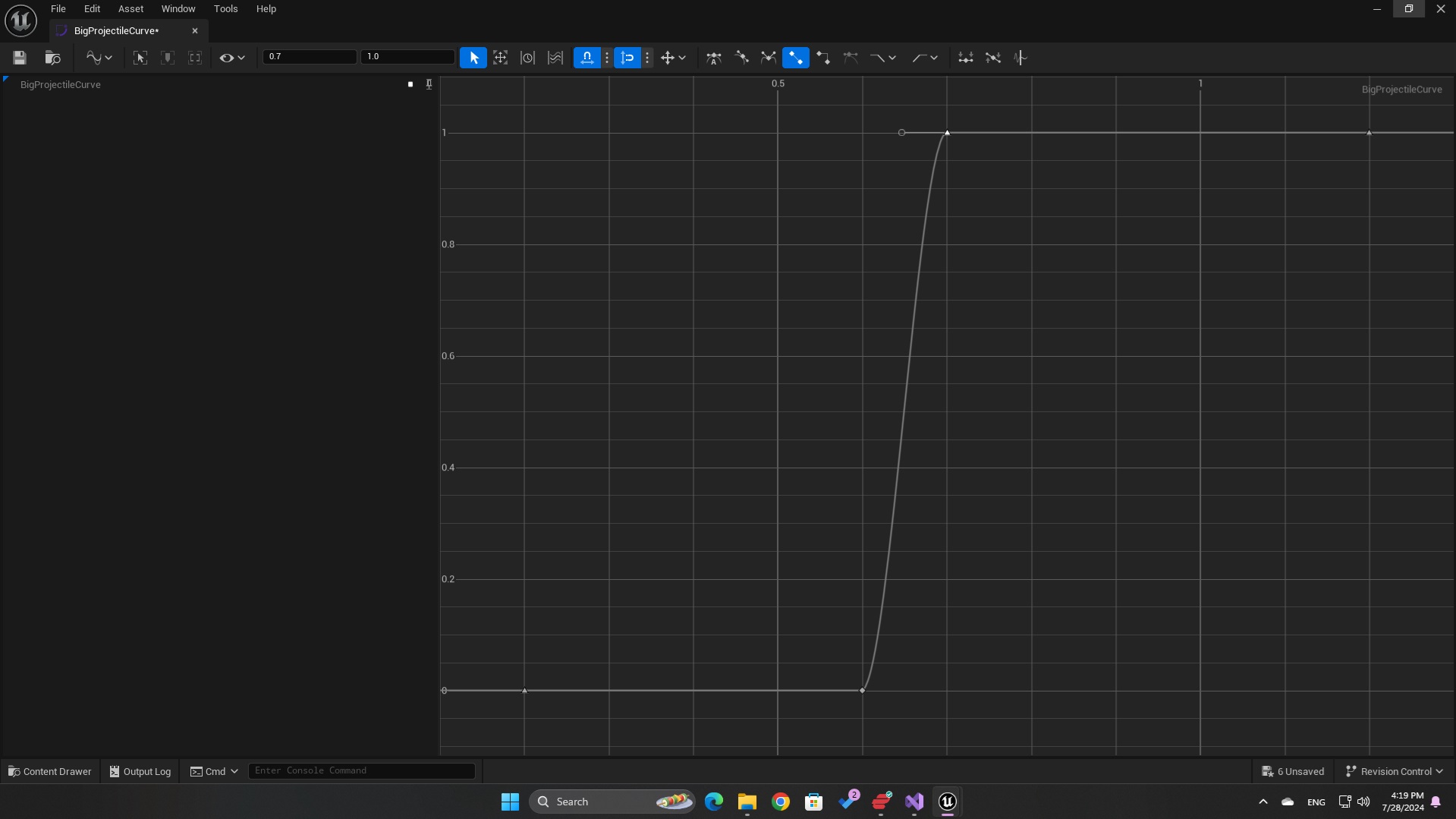
Task: Click the zoom to fit horizontal icon
Action: pos(195,58)
